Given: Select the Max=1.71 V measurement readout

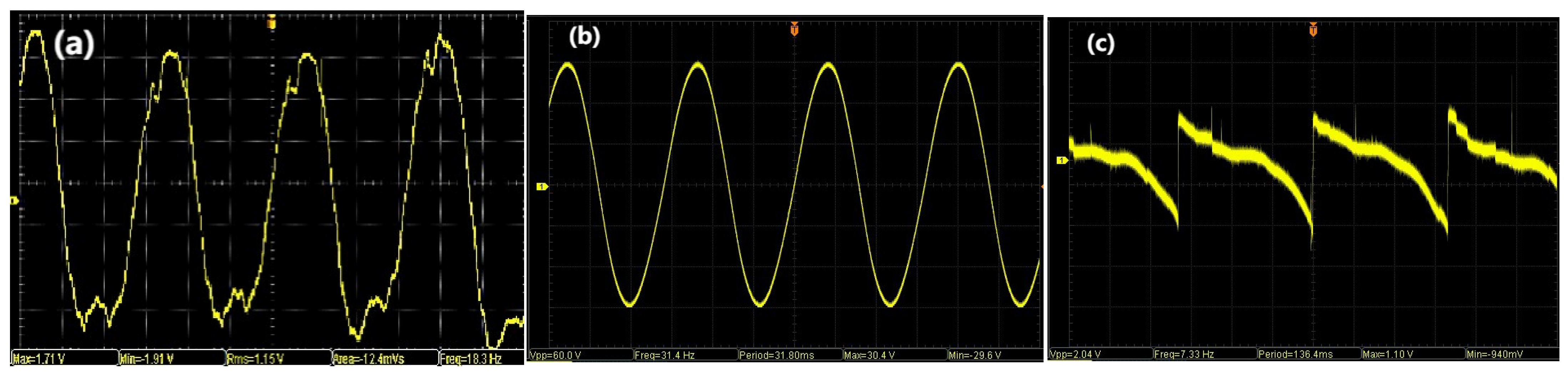Looking at the screenshot, I should tap(64, 358).
